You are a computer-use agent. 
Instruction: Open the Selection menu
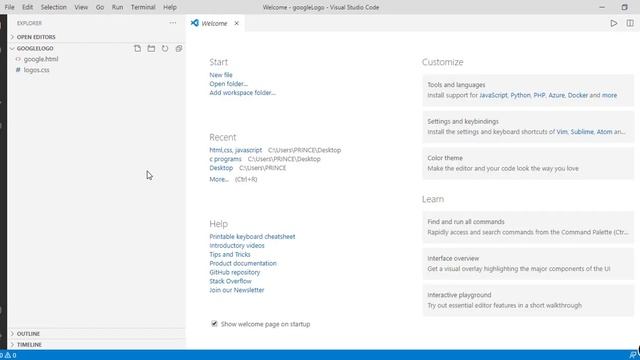tap(53, 7)
